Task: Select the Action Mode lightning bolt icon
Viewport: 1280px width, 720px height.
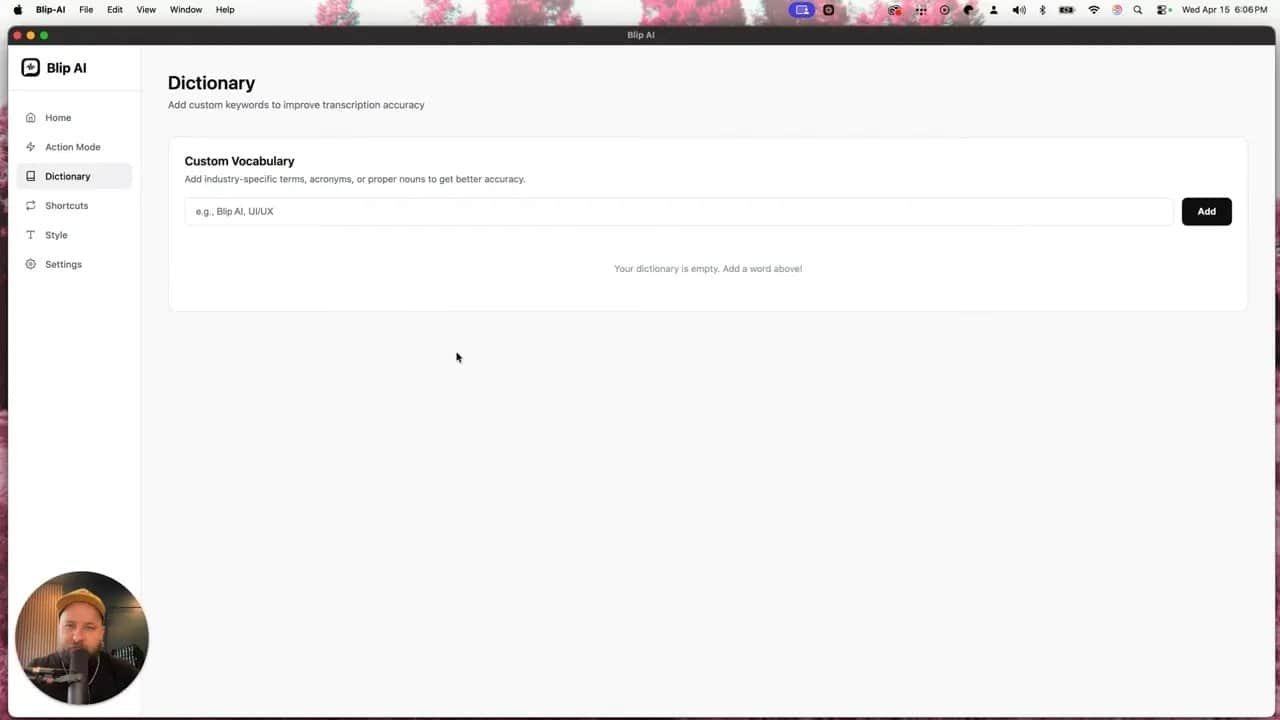Action: tap(31, 147)
